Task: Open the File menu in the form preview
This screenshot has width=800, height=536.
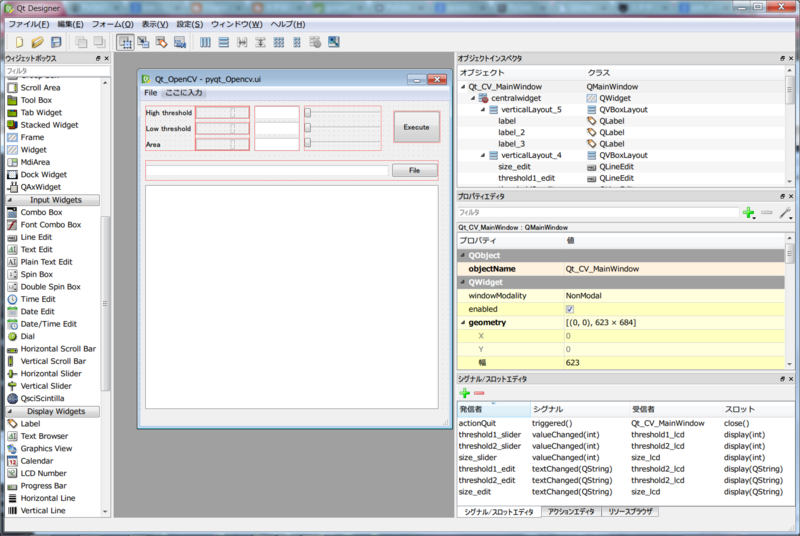Action: coord(151,93)
